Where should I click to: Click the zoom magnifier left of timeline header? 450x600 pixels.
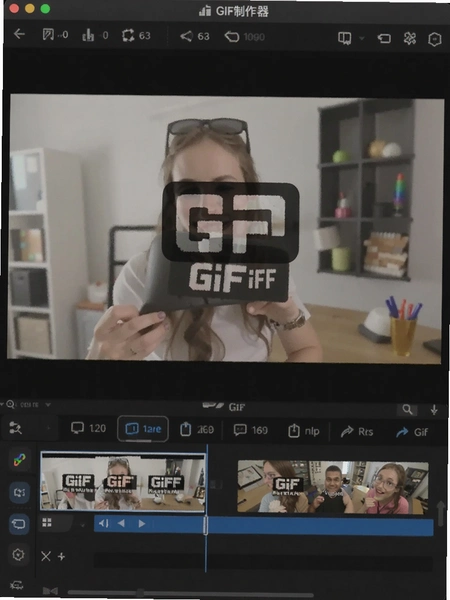(10, 404)
